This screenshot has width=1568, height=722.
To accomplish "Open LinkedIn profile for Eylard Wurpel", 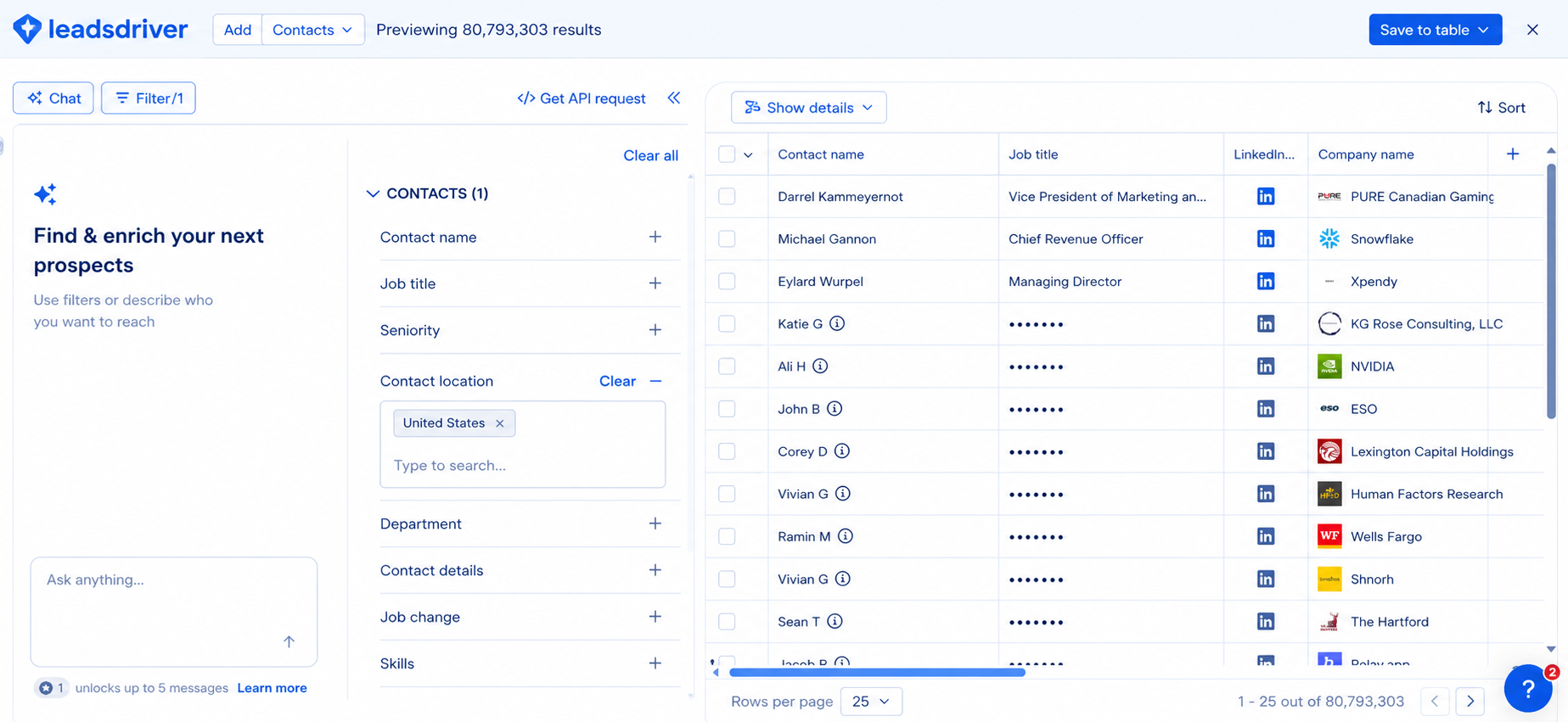I will [x=1265, y=282].
